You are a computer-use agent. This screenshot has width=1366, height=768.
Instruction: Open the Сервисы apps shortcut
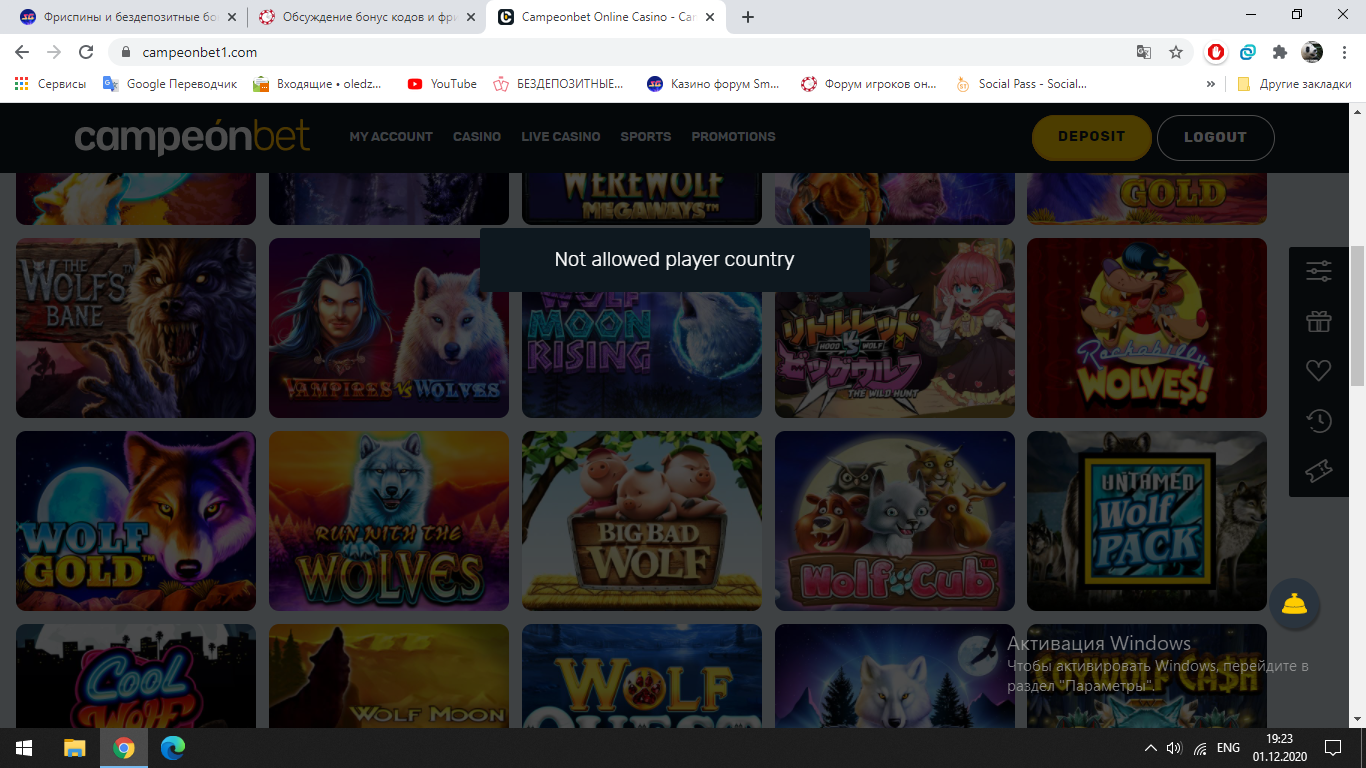pos(51,84)
